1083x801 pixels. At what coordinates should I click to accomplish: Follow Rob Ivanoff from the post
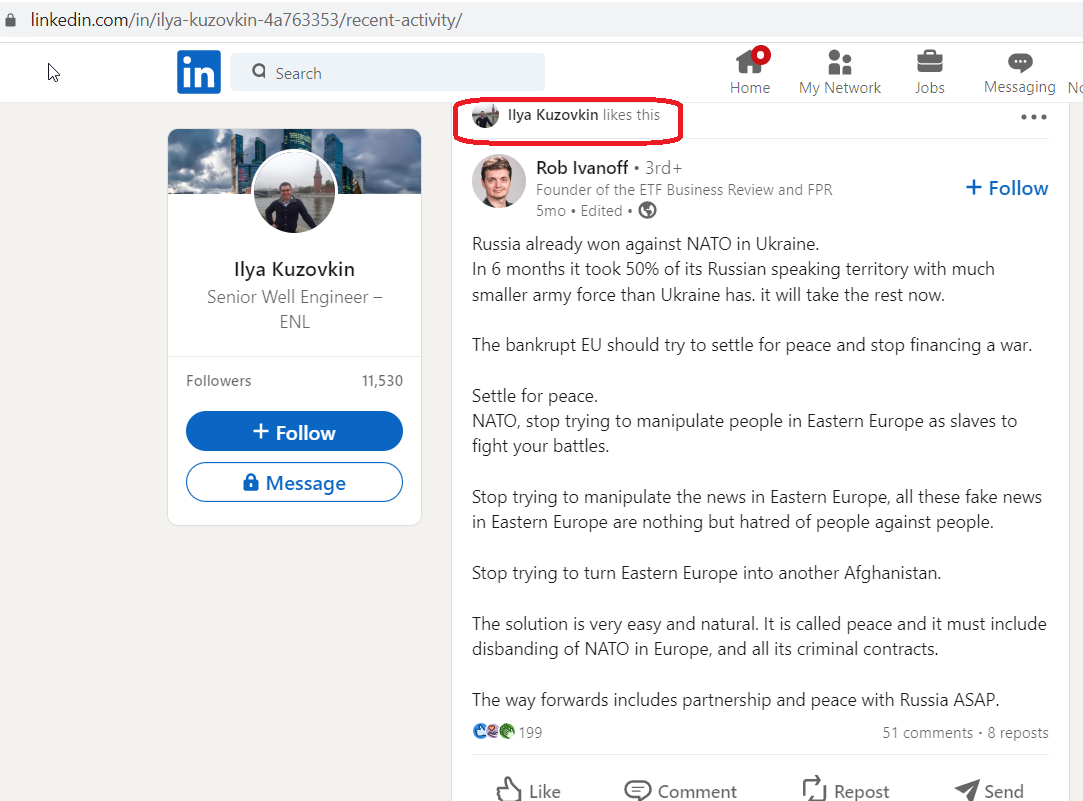1006,188
